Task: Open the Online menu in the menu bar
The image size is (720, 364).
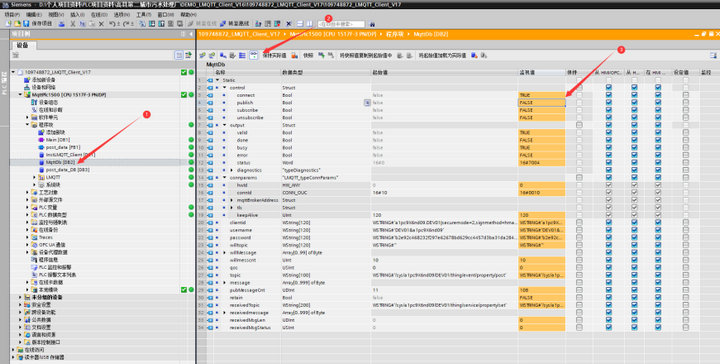Action: click(99, 14)
